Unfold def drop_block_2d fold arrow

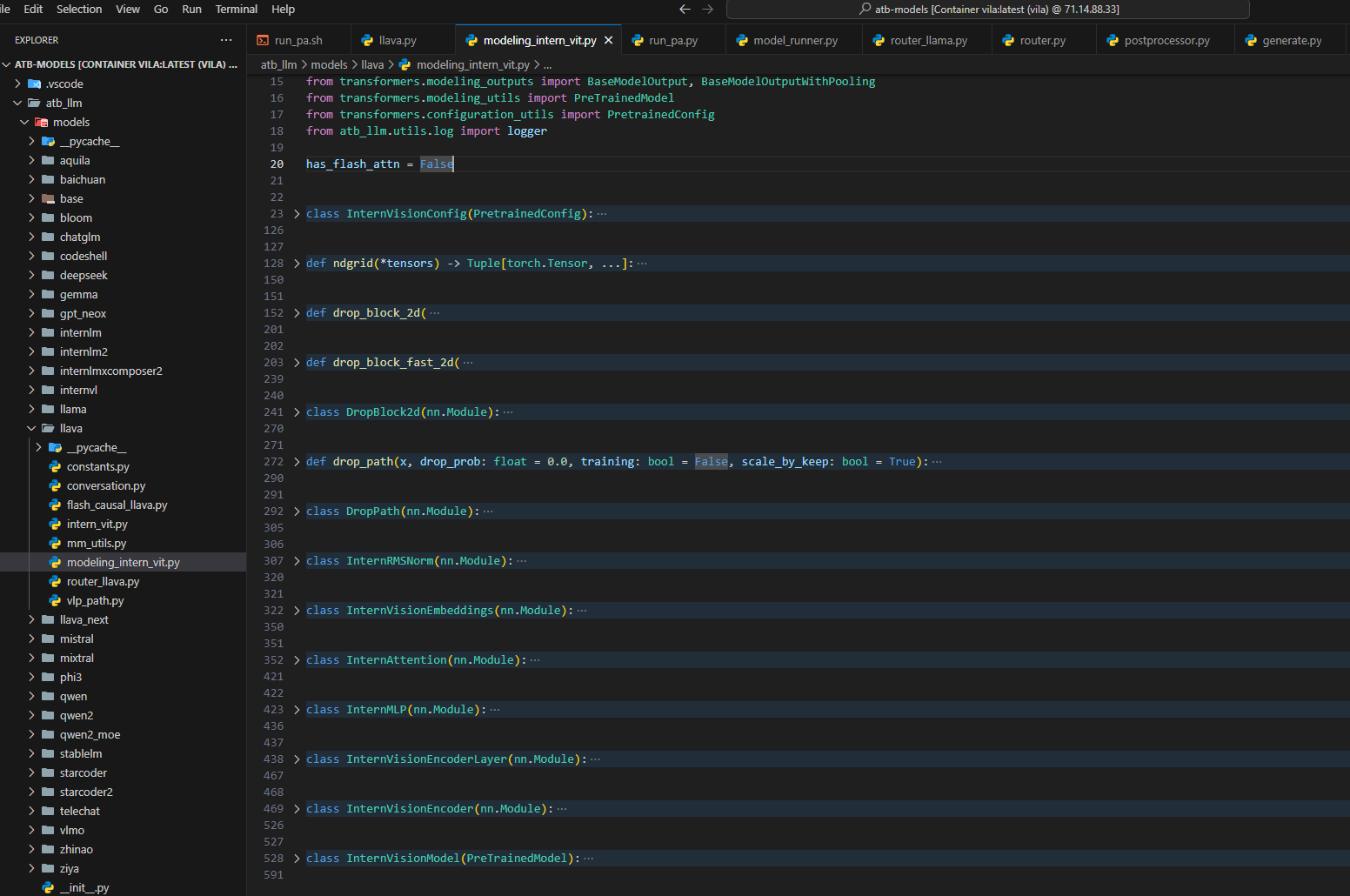click(x=297, y=312)
